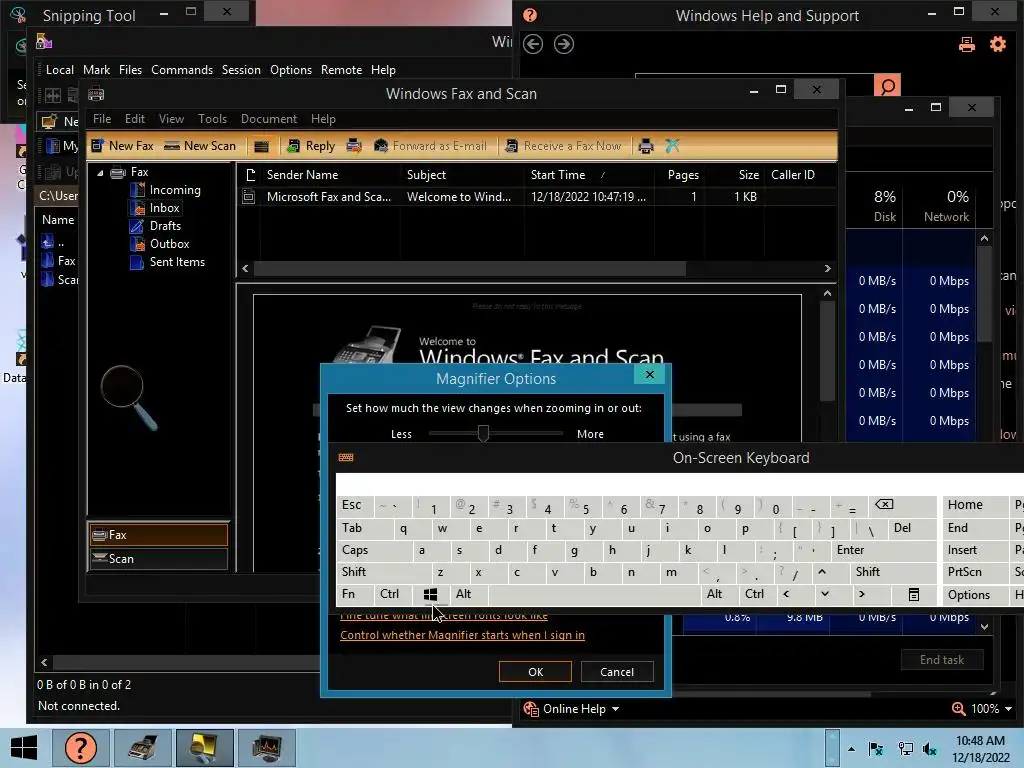Open Commands menu in file manager window
This screenshot has width=1024, height=768.
click(182, 70)
